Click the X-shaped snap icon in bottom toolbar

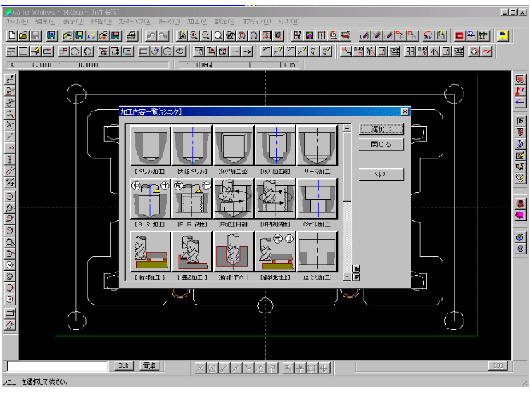pyautogui.click(x=200, y=368)
